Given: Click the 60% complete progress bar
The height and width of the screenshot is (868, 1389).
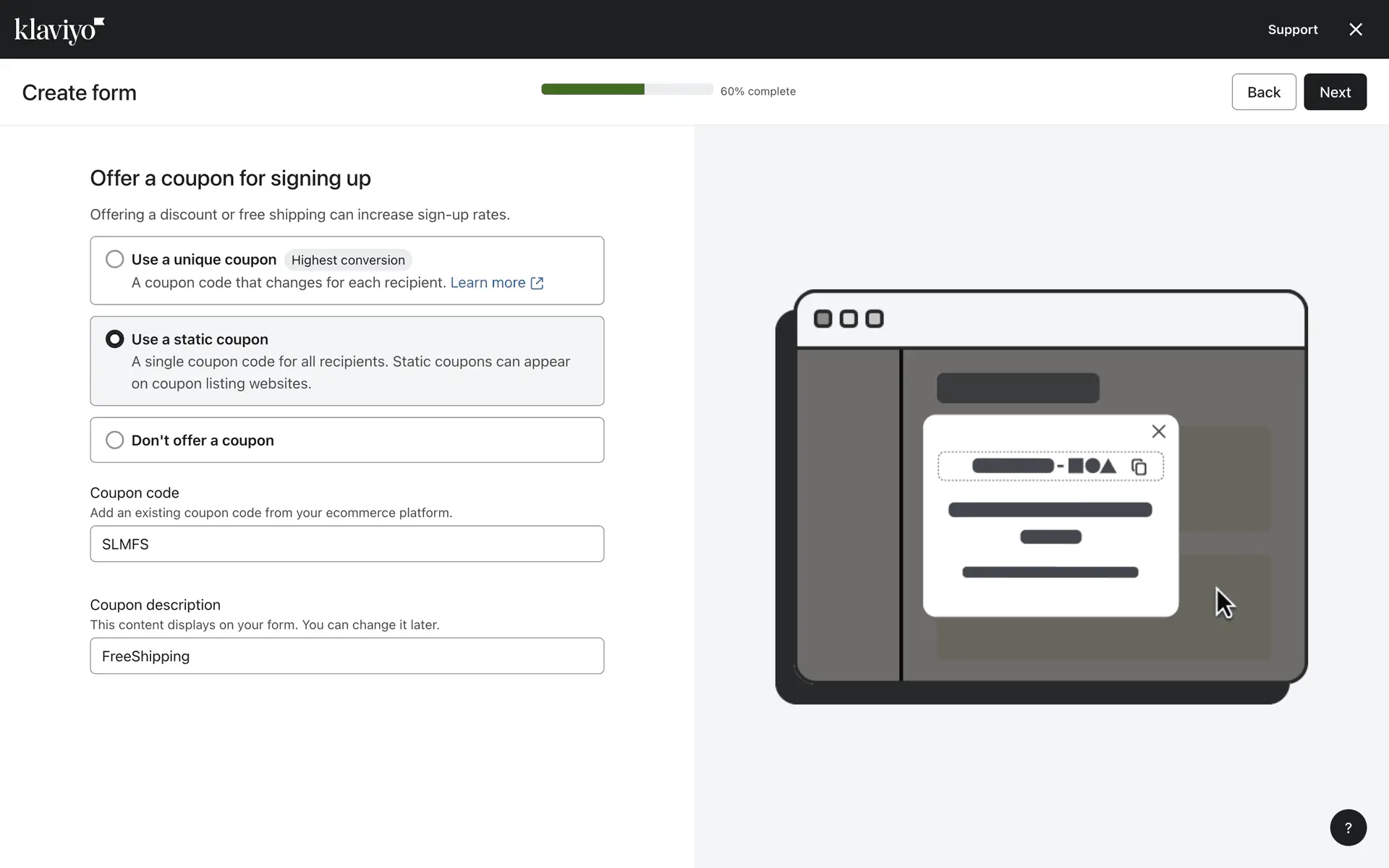Looking at the screenshot, I should point(626,90).
